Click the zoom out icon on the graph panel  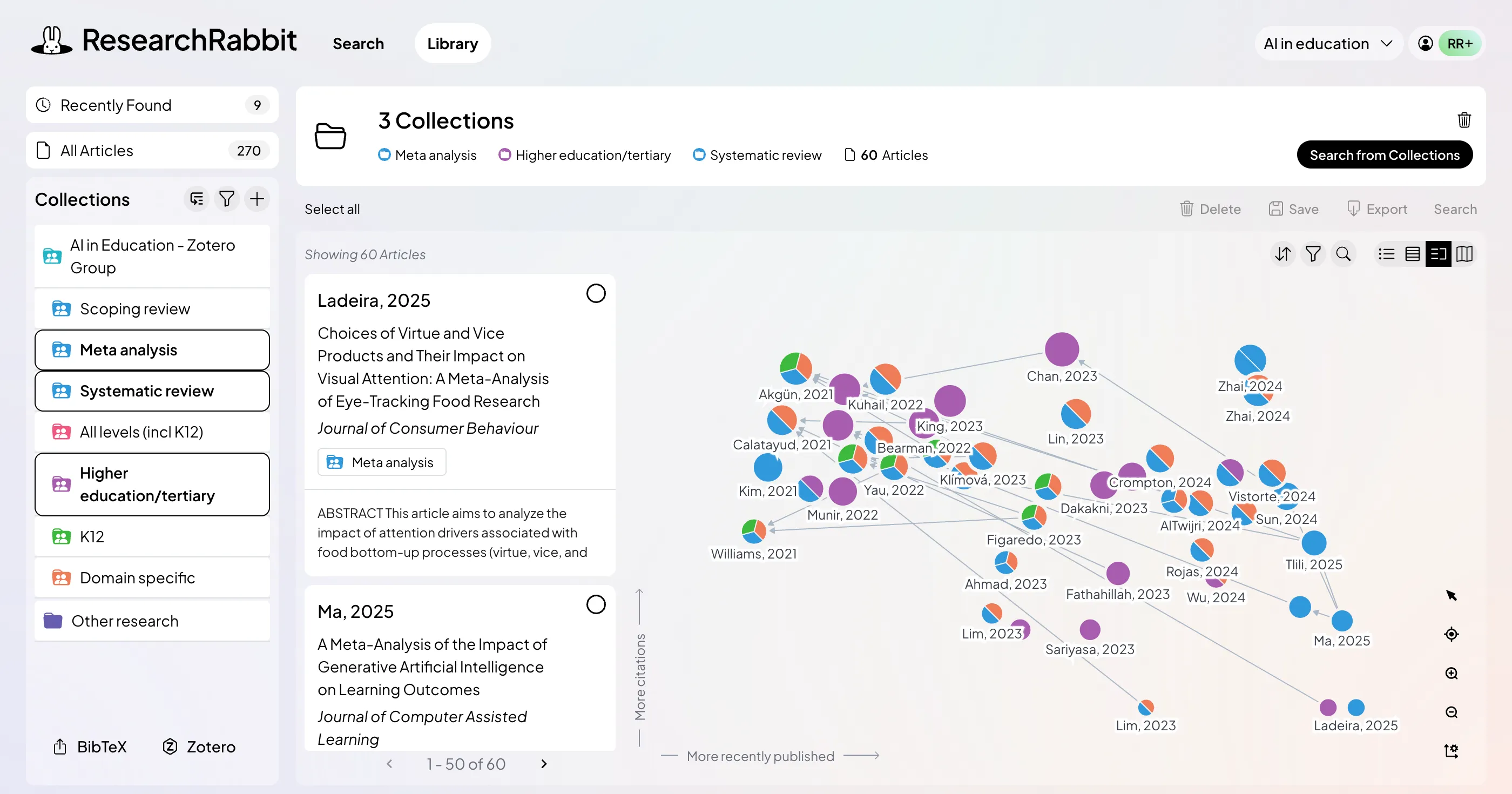point(1451,712)
